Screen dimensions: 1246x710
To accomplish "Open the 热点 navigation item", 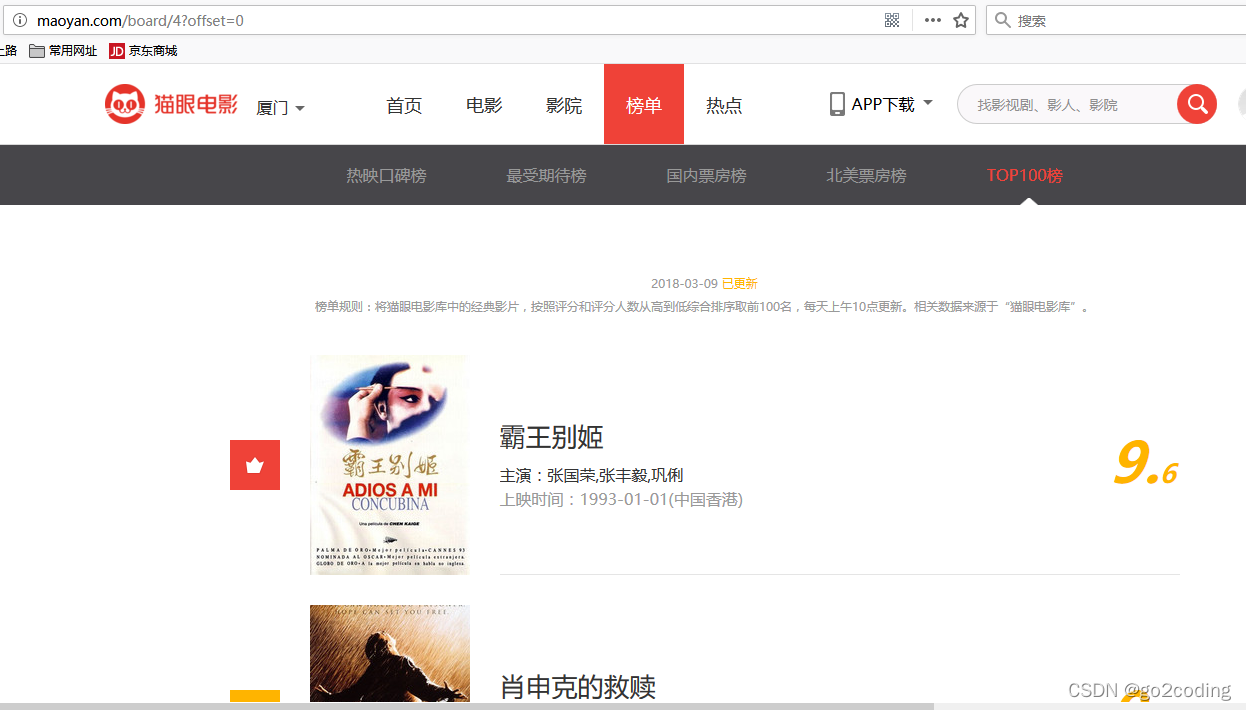I will pos(724,105).
